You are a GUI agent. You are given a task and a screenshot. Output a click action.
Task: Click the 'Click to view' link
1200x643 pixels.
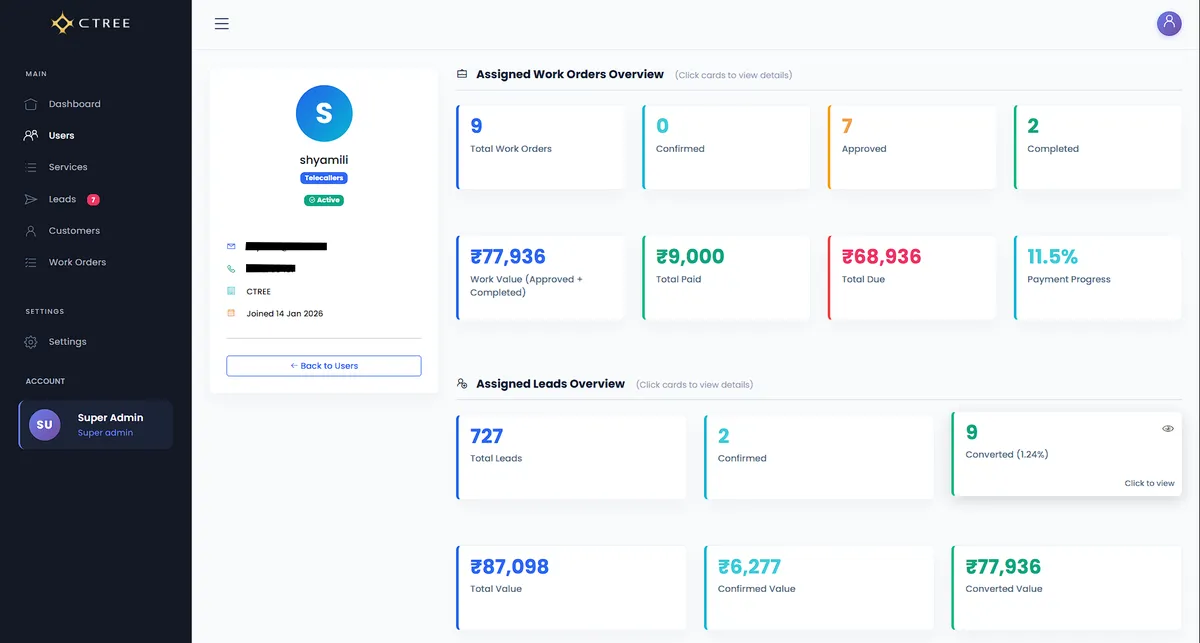point(1149,483)
